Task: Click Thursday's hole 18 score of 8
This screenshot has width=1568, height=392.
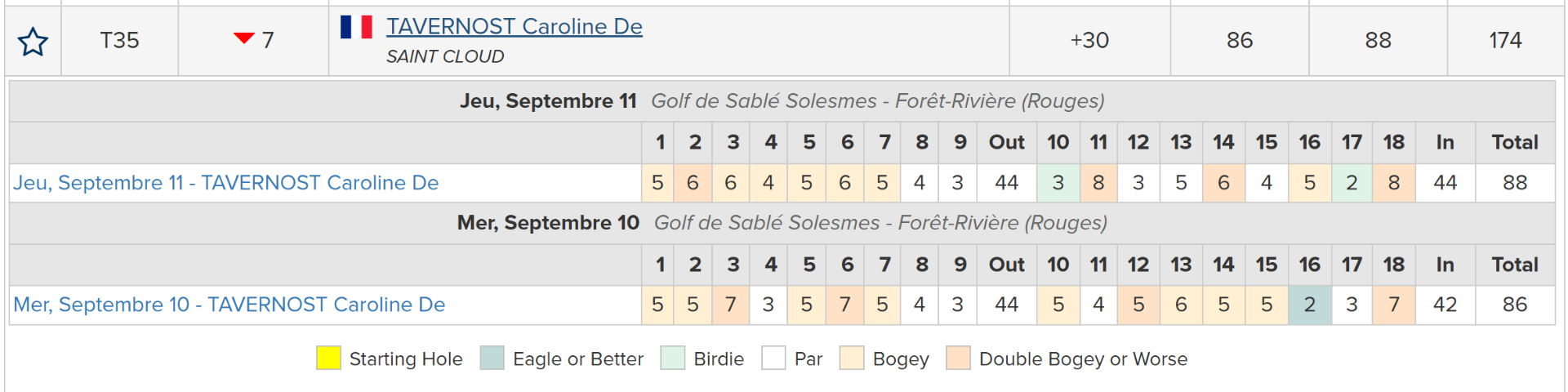Action: (1394, 183)
